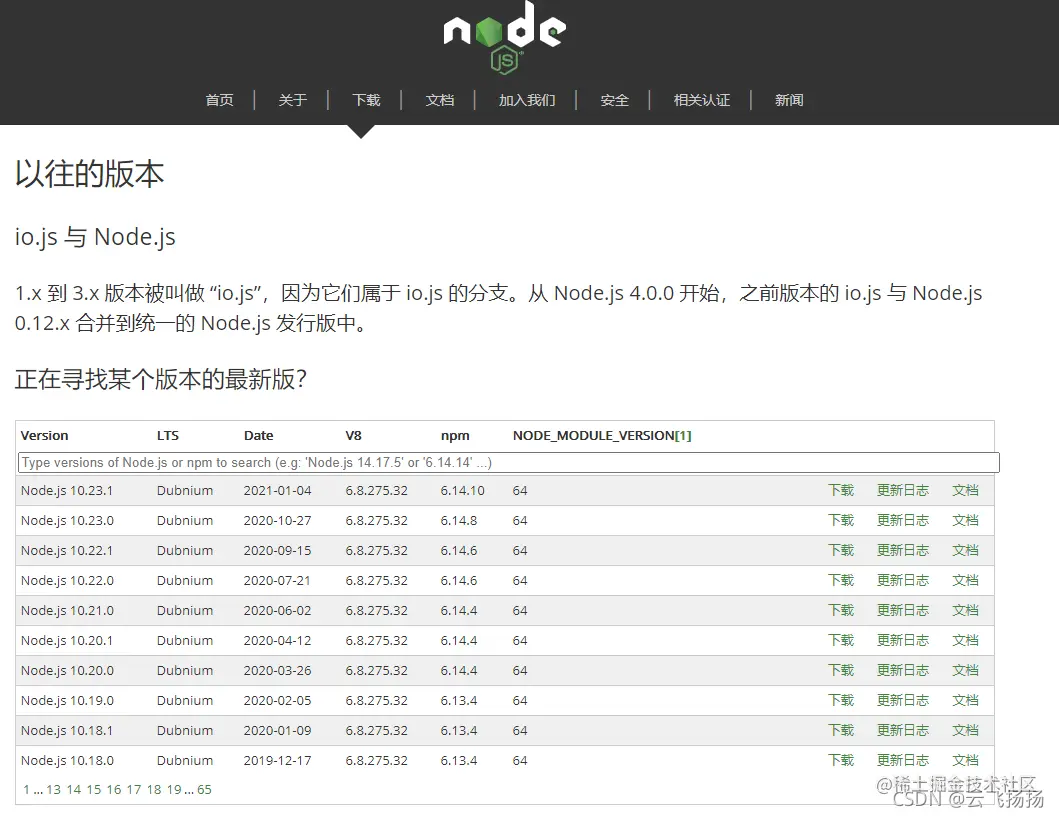Click the version search input field
Screen dimensions: 1059x817
[x=509, y=463]
